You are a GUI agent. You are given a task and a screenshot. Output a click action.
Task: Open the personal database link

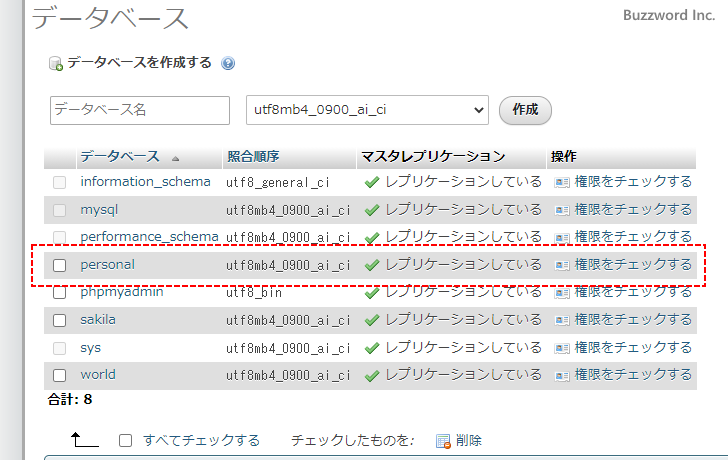click(107, 265)
